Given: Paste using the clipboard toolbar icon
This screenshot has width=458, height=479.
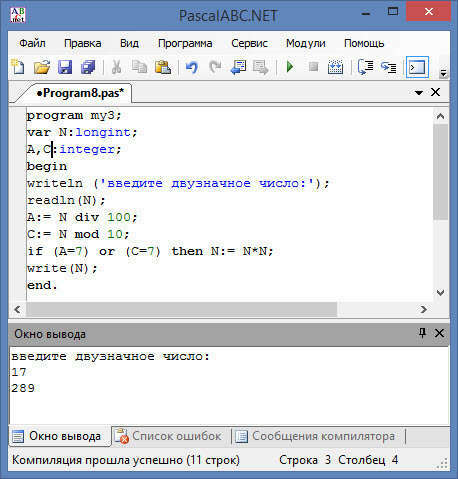Looking at the screenshot, I should (x=163, y=67).
